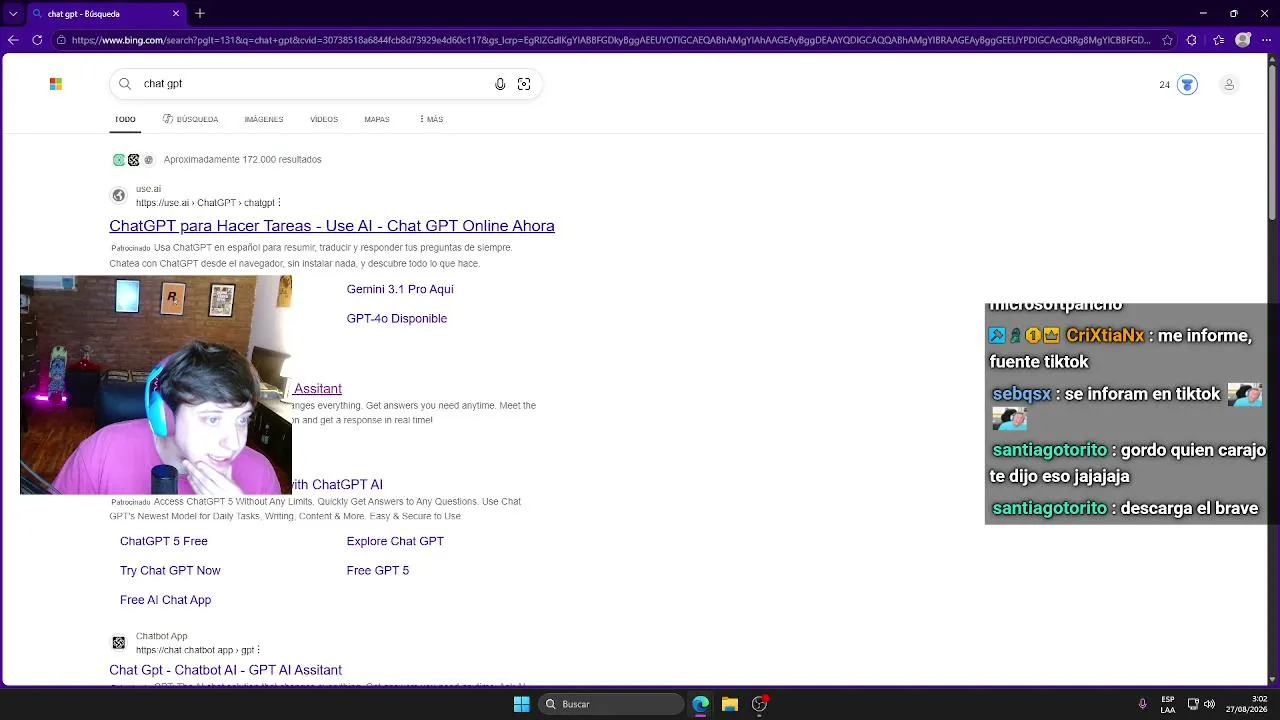Click the green chatbot icon beside results count
Image resolution: width=1280 pixels, height=720 pixels.
[119, 160]
